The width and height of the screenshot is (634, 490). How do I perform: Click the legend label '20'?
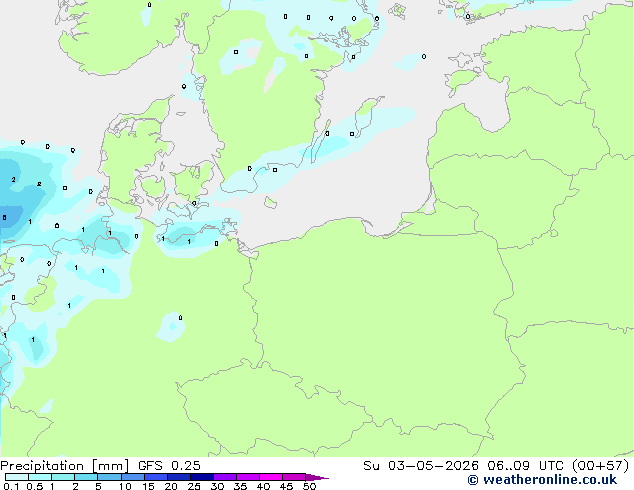[x=171, y=486]
